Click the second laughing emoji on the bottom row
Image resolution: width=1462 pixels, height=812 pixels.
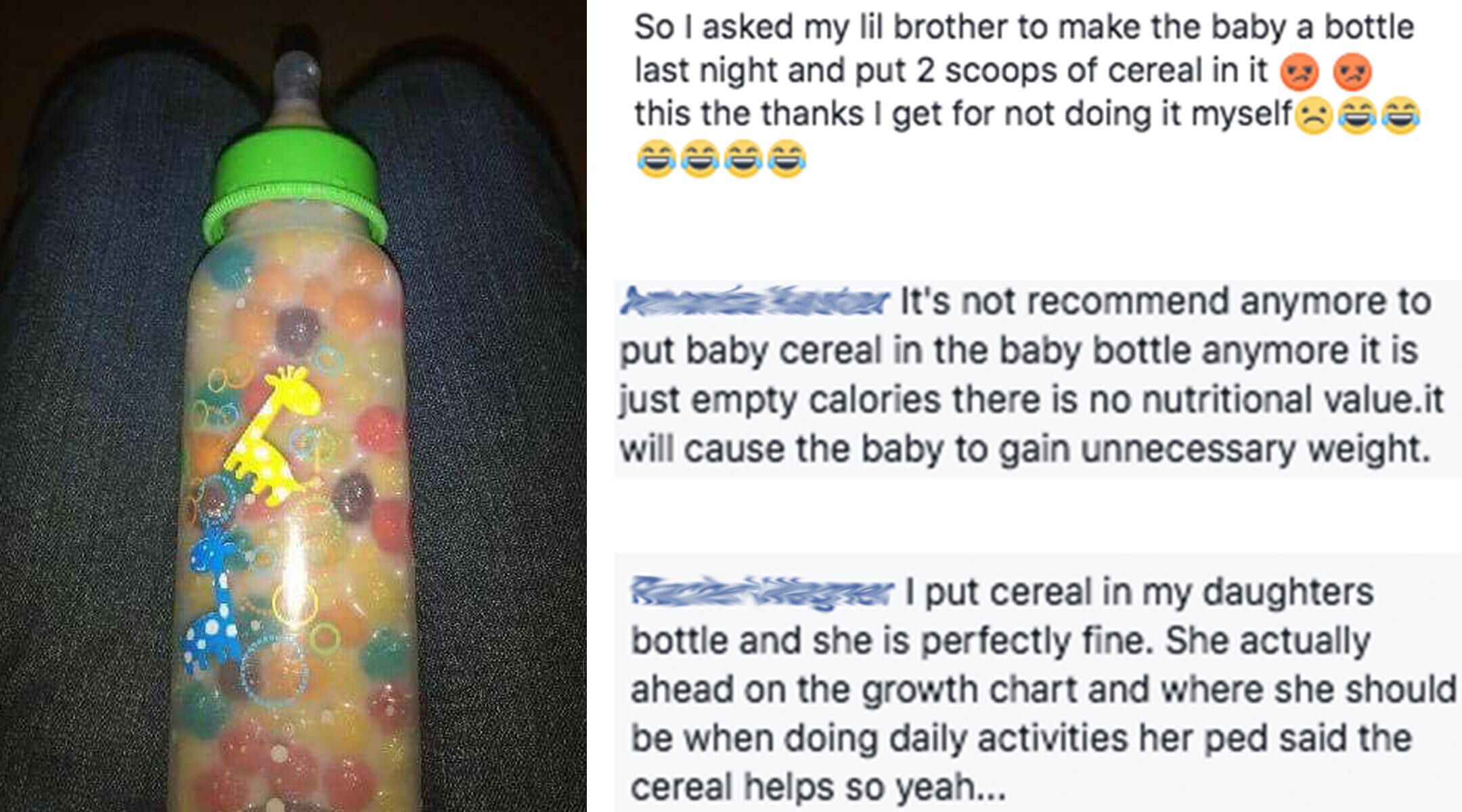pyautogui.click(x=699, y=158)
